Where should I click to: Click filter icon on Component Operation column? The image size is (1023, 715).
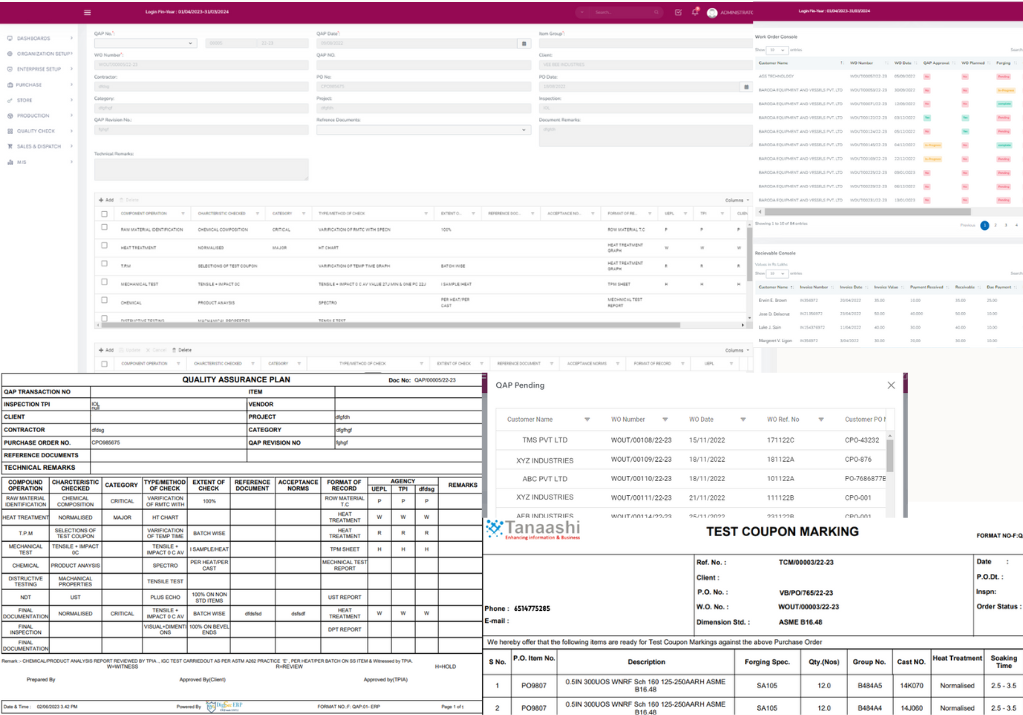point(183,213)
